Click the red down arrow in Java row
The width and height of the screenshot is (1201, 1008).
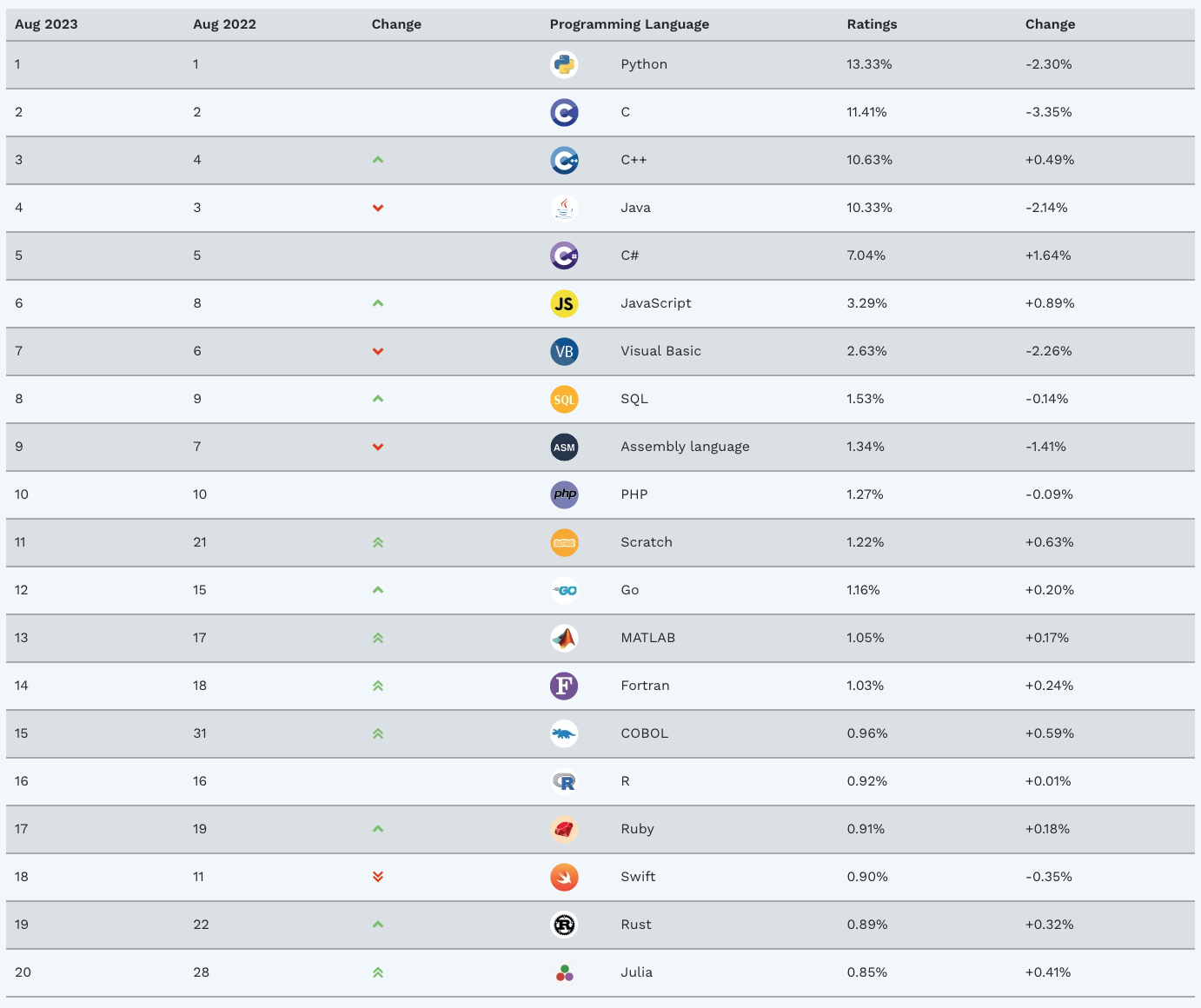378,208
